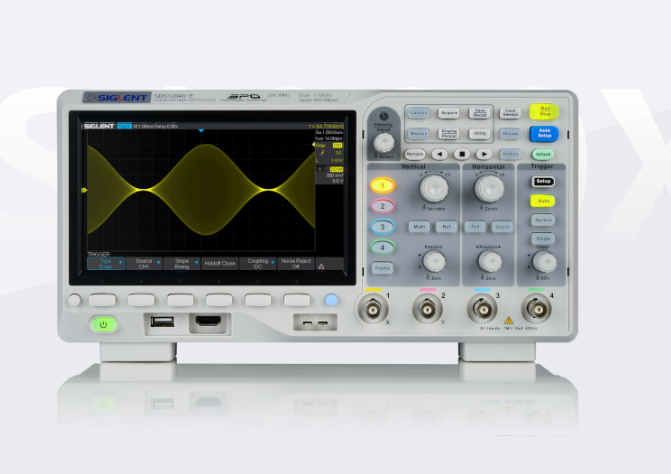Open the Type Edge menu option
The image size is (671, 474).
[x=106, y=264]
